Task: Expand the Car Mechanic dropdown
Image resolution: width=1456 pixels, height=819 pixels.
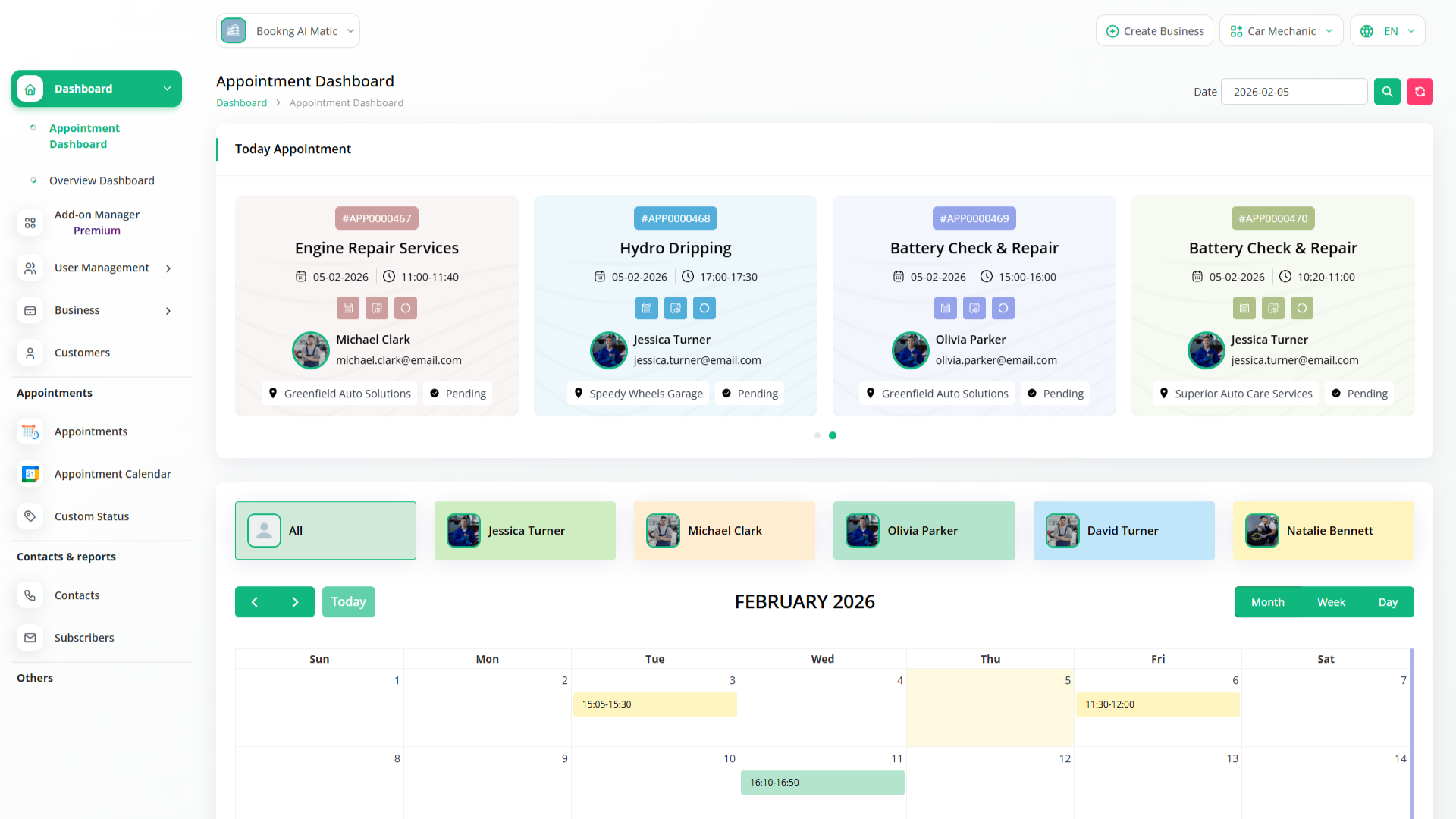Action: point(1281,31)
